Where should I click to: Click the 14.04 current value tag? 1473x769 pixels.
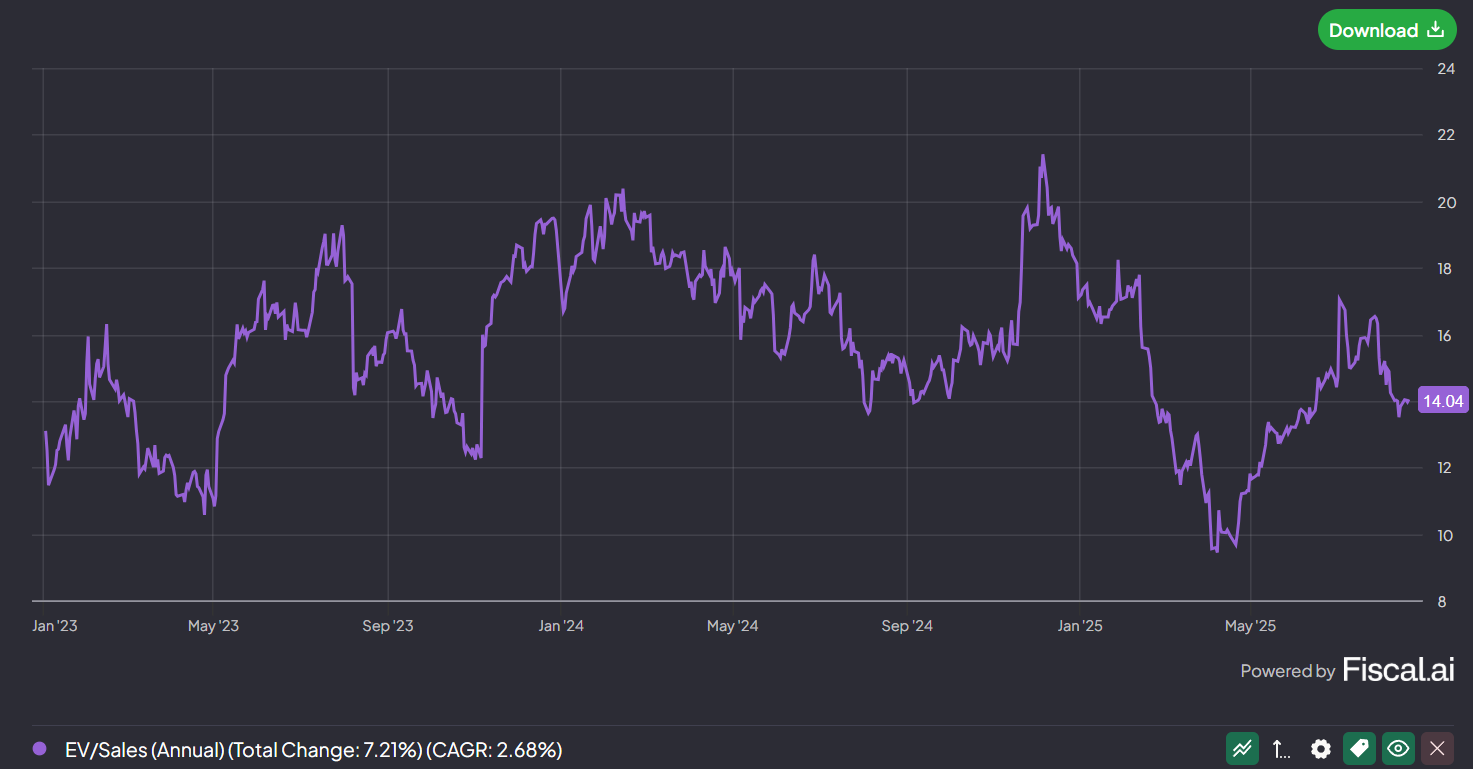point(1443,401)
